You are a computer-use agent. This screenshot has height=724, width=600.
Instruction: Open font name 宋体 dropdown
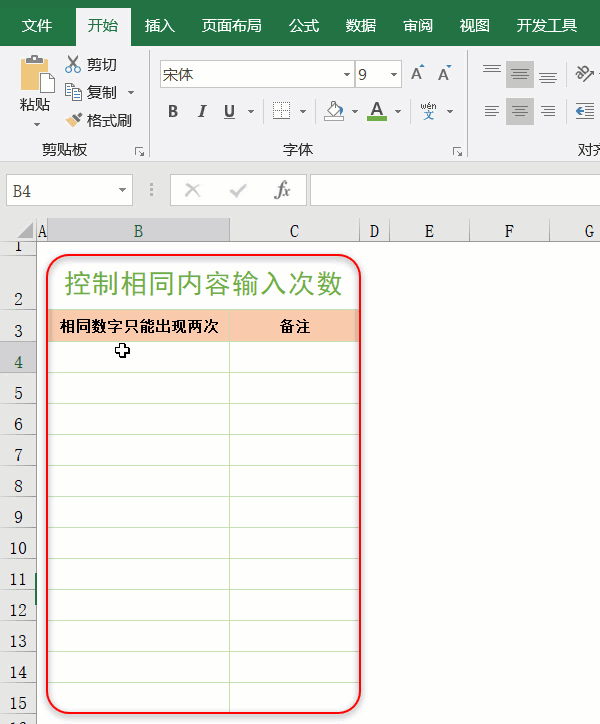point(346,74)
